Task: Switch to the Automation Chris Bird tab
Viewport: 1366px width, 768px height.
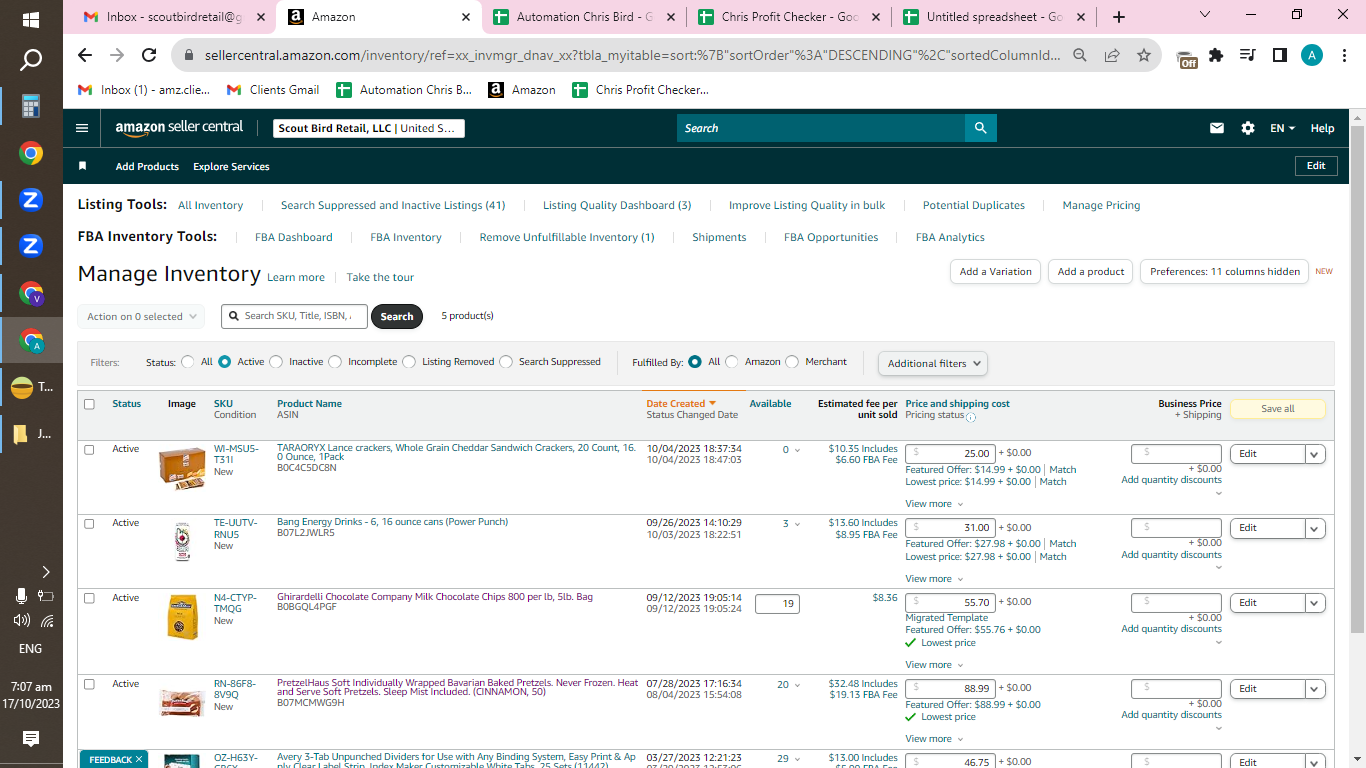Action: [583, 17]
